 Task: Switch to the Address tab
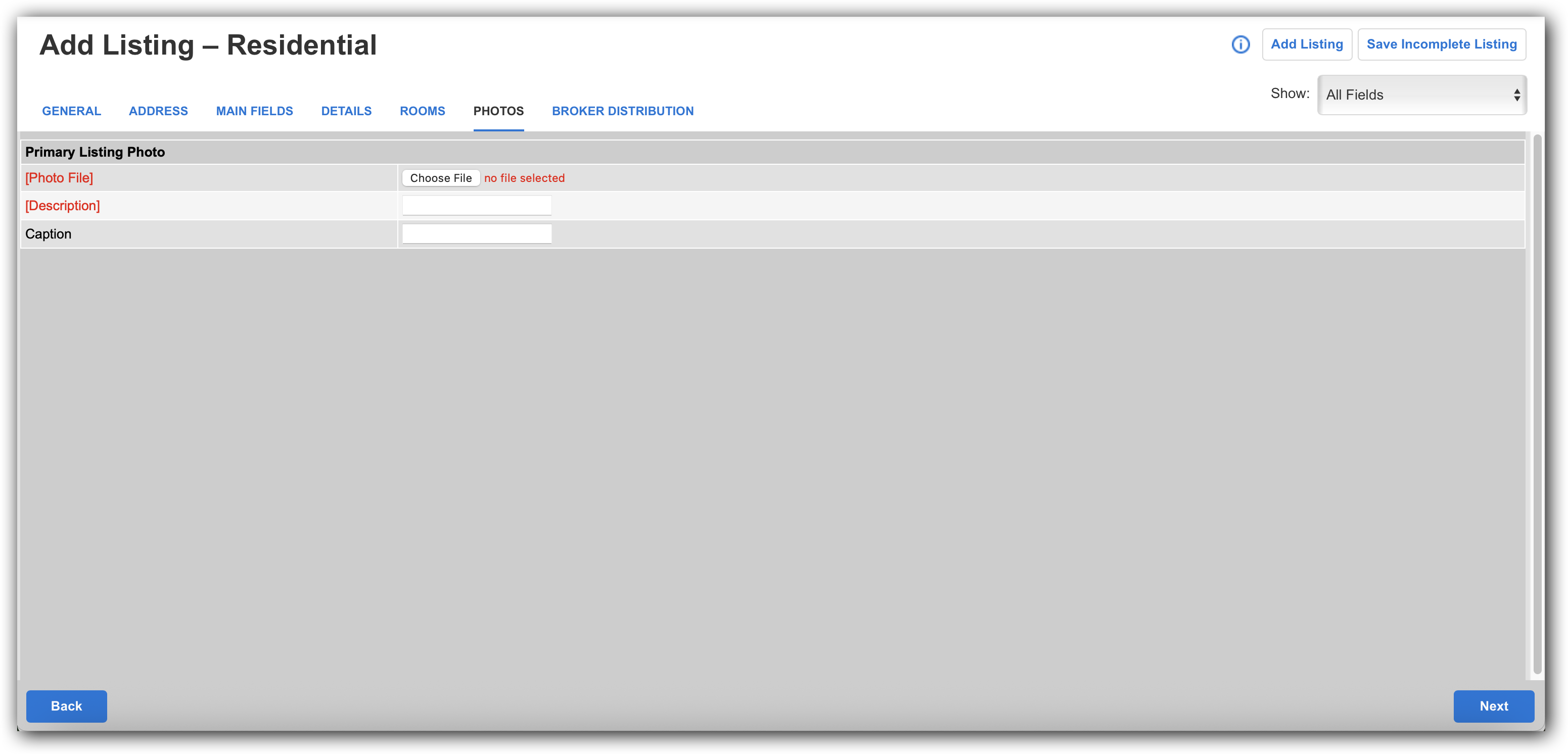tap(158, 111)
